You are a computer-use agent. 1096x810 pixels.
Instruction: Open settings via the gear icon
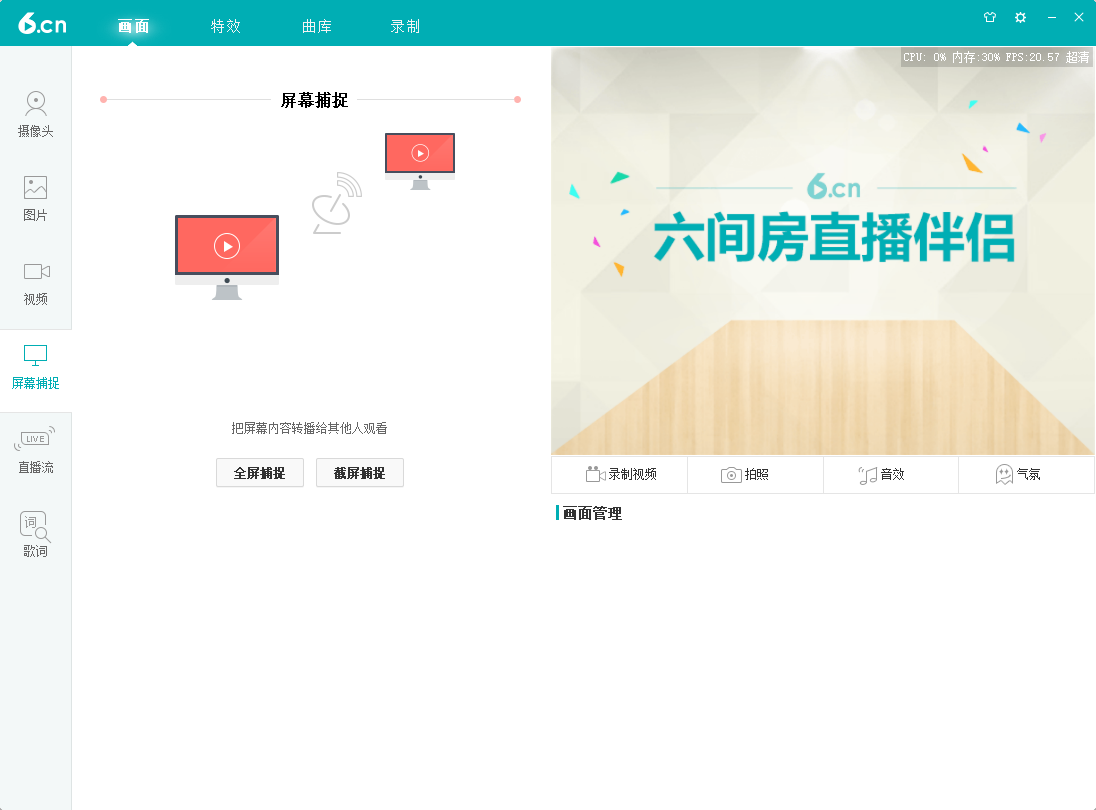click(x=1021, y=17)
